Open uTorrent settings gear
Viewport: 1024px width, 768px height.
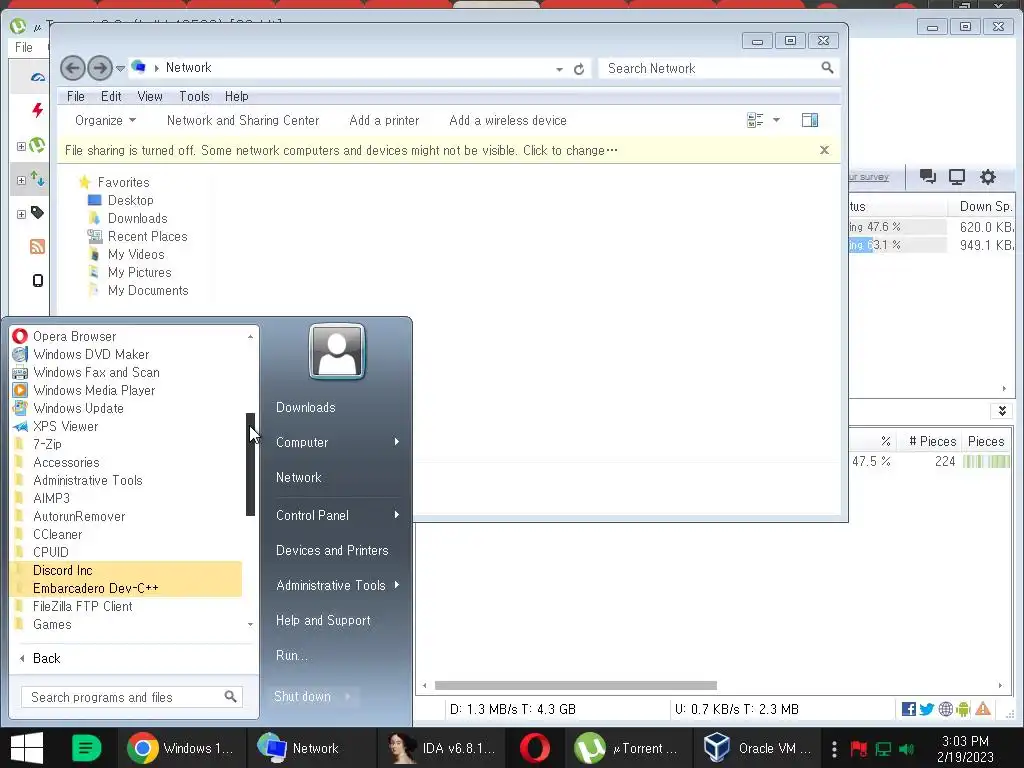987,176
